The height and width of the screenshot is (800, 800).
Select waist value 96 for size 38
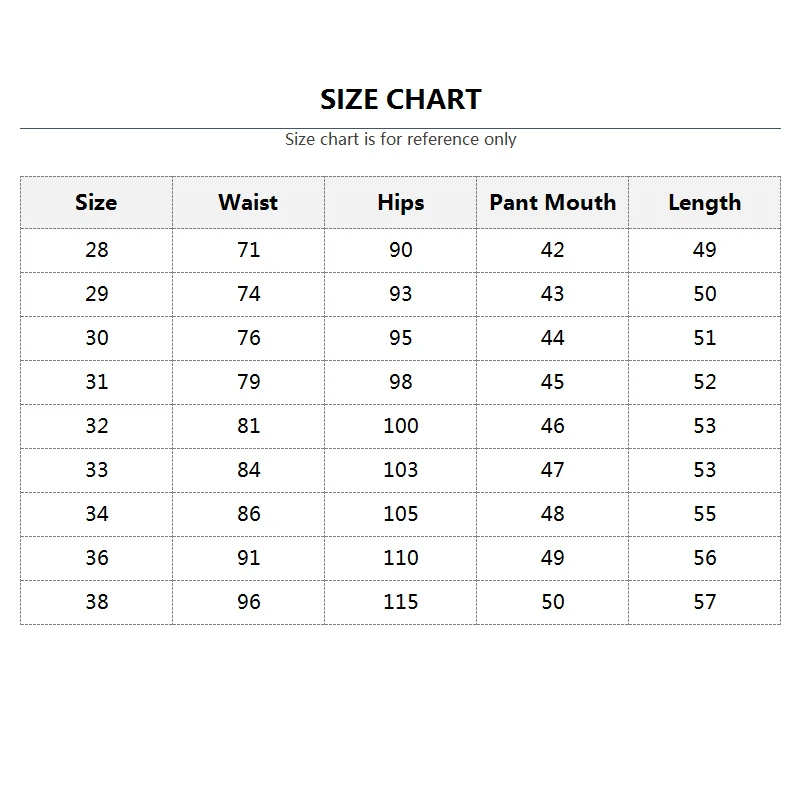click(248, 602)
